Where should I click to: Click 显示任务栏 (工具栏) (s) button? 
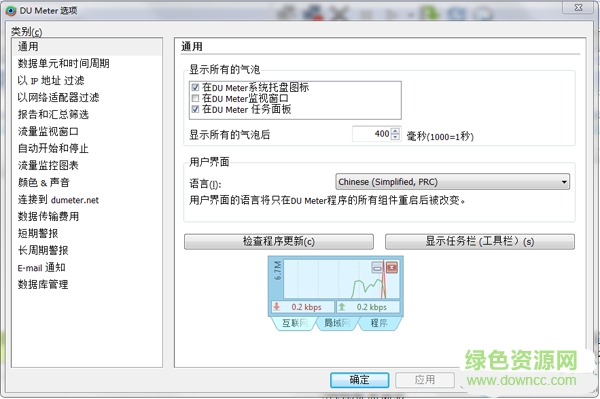[x=479, y=242]
